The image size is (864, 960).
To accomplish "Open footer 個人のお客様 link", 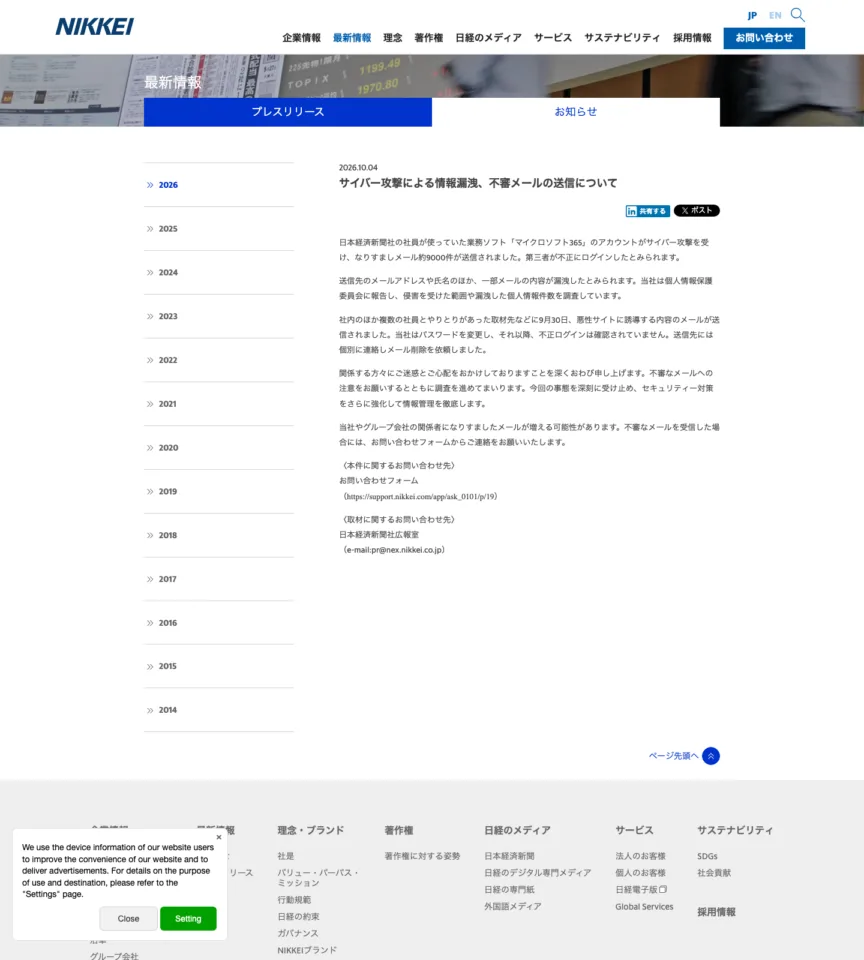I will [x=640, y=872].
